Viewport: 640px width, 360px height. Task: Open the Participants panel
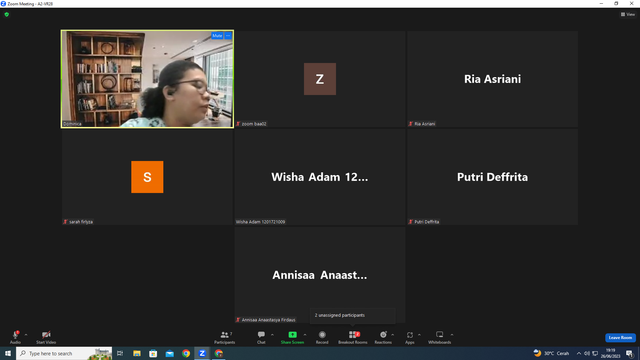pos(224,337)
